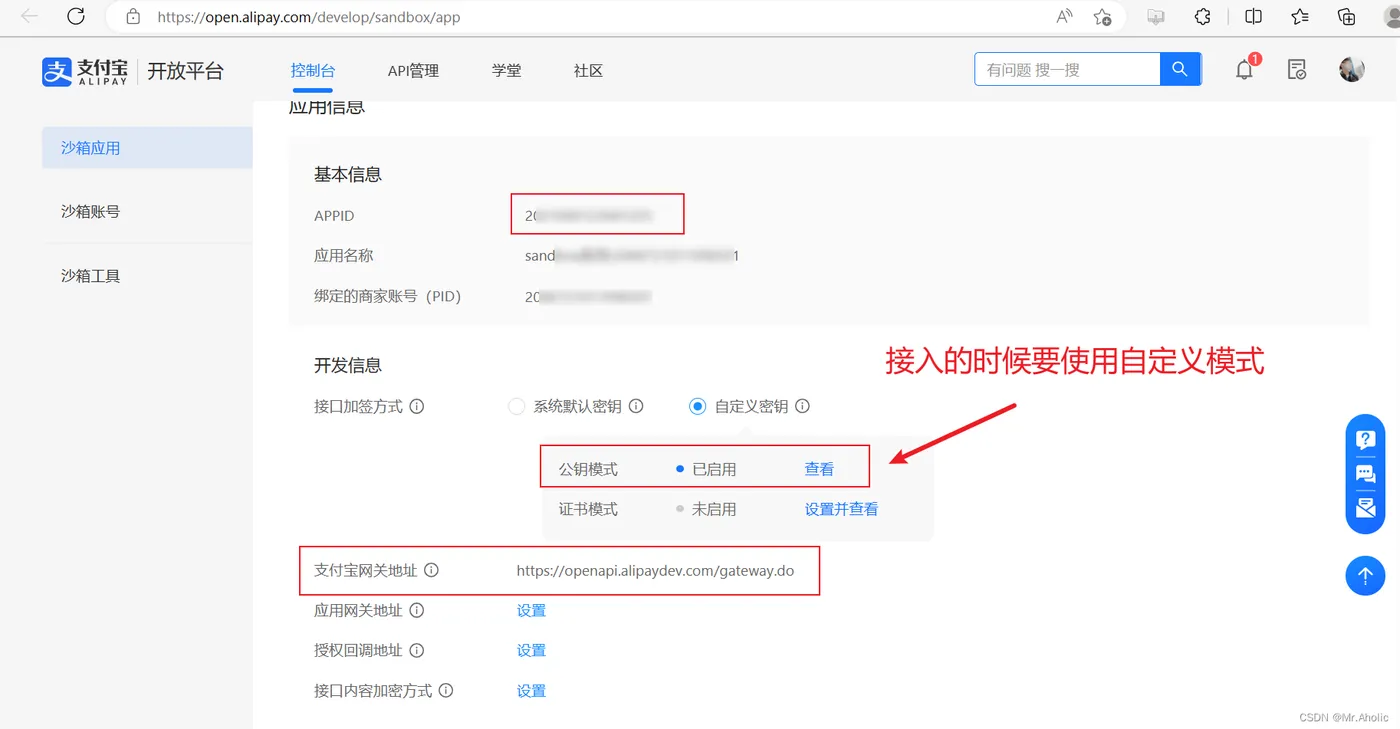This screenshot has width=1400, height=729.
Task: Click the 未启用 status text
Action: pos(714,509)
